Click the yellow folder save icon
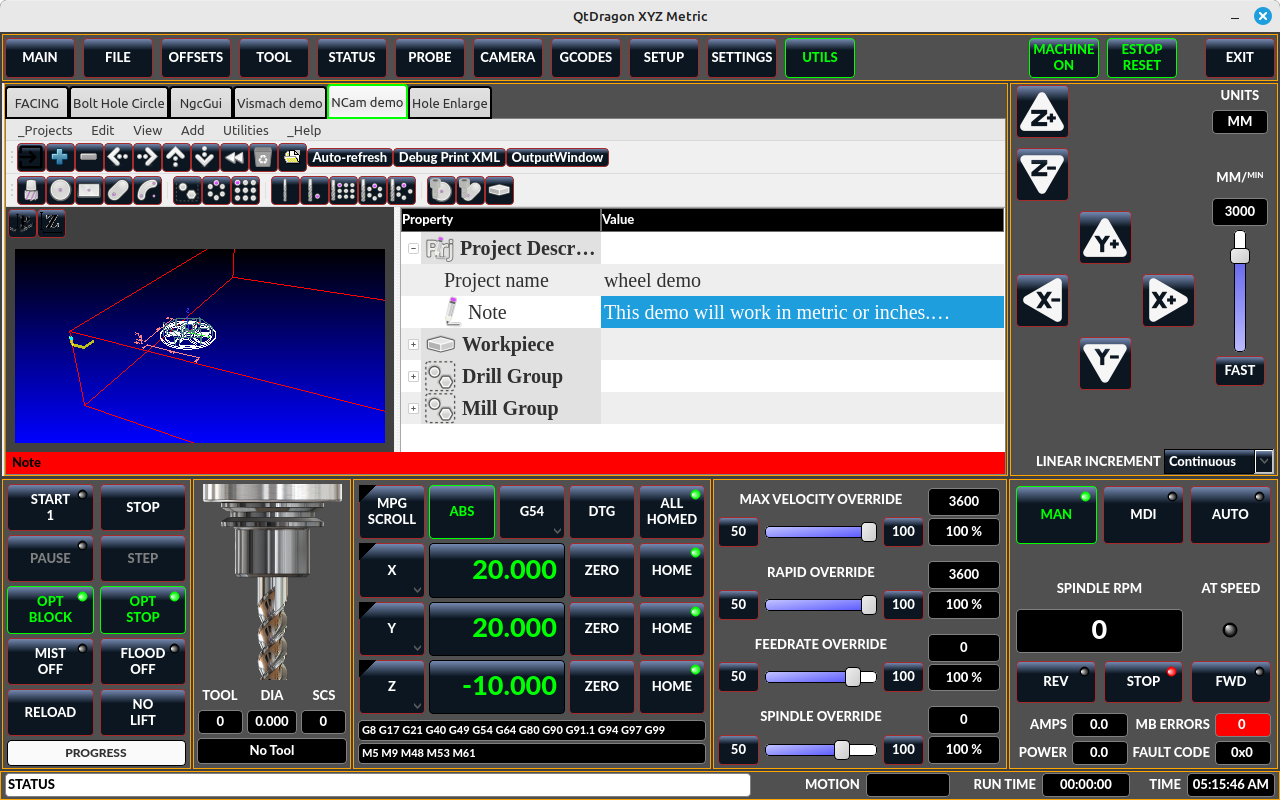Viewport: 1280px width, 800px height. click(292, 157)
